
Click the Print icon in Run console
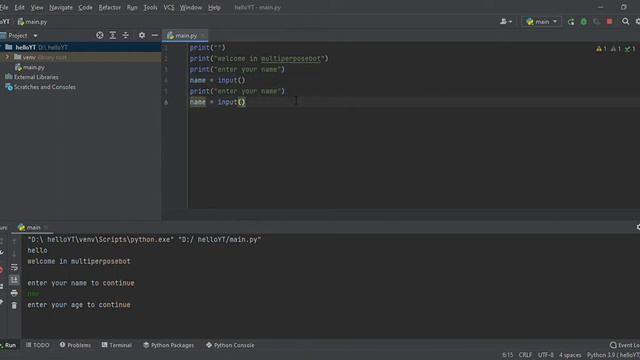[14, 293]
